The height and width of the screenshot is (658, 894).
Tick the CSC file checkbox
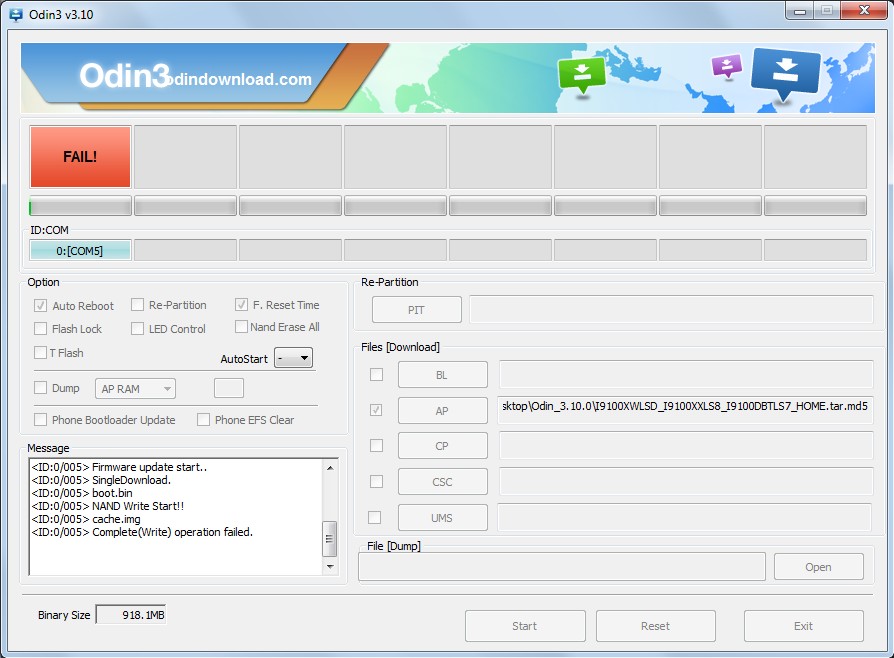pyautogui.click(x=376, y=482)
